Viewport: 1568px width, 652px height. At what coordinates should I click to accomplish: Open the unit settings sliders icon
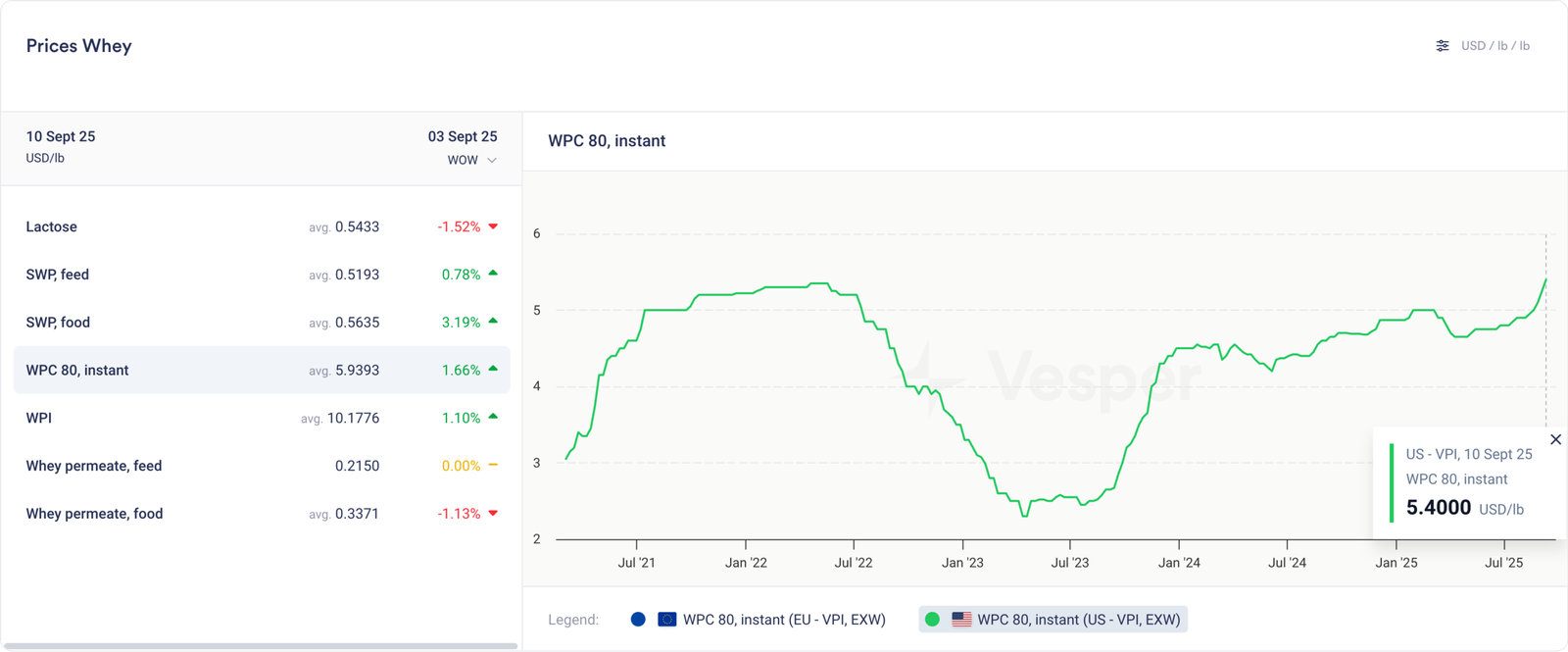coord(1442,46)
